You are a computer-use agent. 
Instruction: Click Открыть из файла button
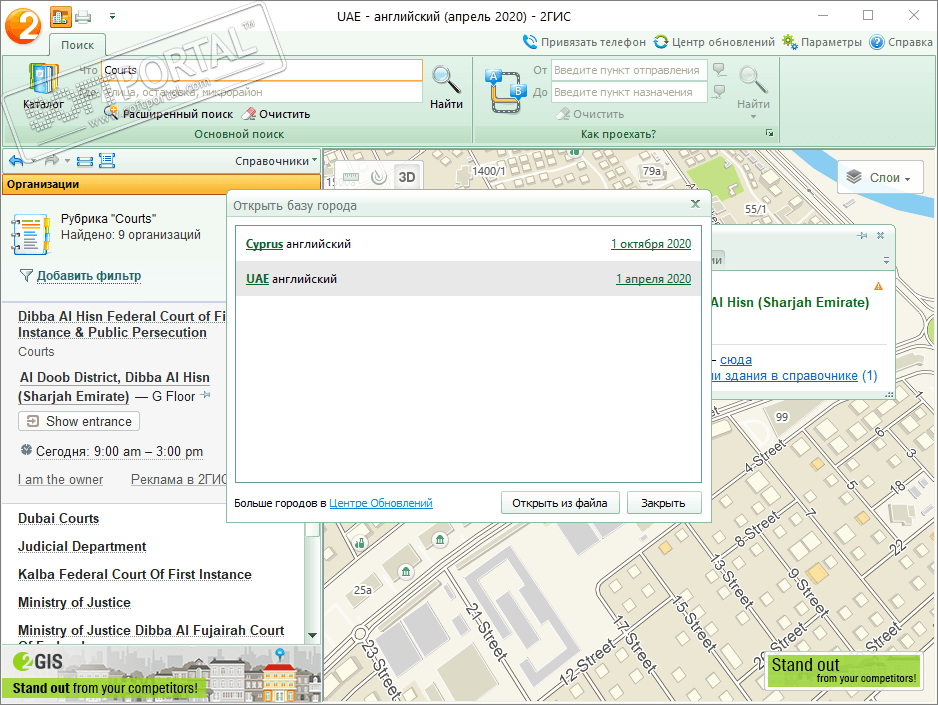559,503
